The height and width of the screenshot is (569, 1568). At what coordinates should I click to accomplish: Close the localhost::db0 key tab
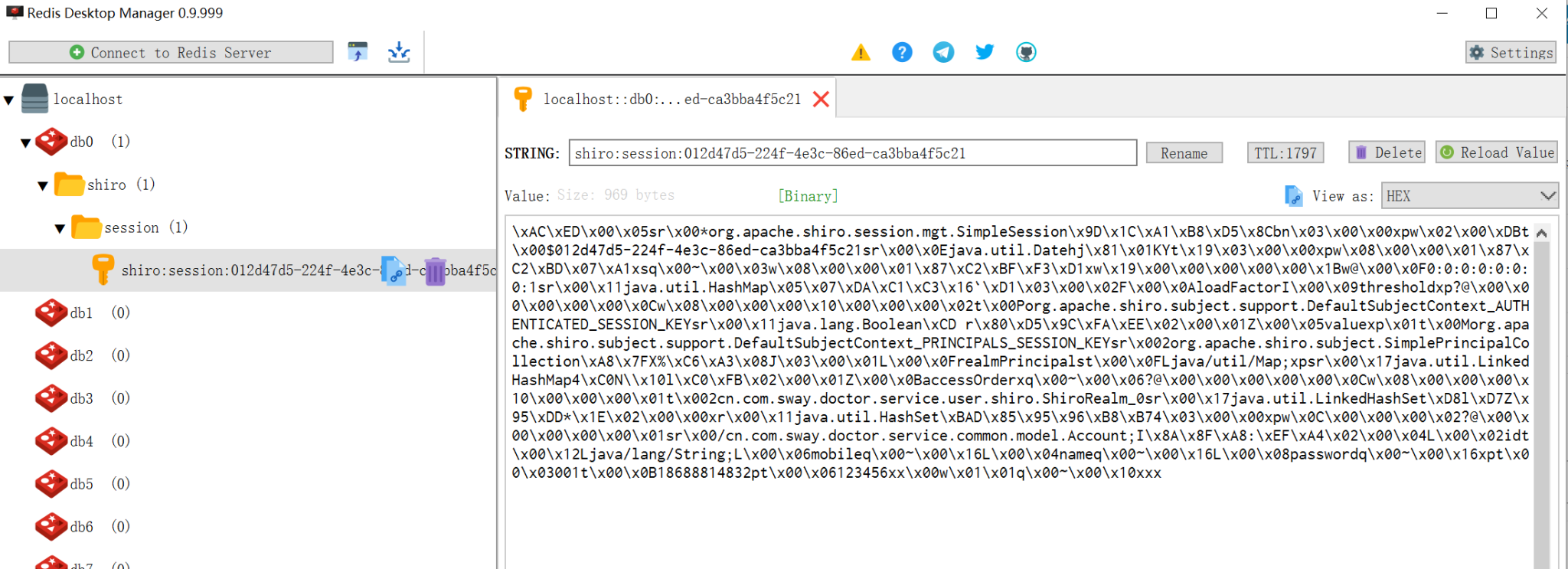click(x=821, y=99)
